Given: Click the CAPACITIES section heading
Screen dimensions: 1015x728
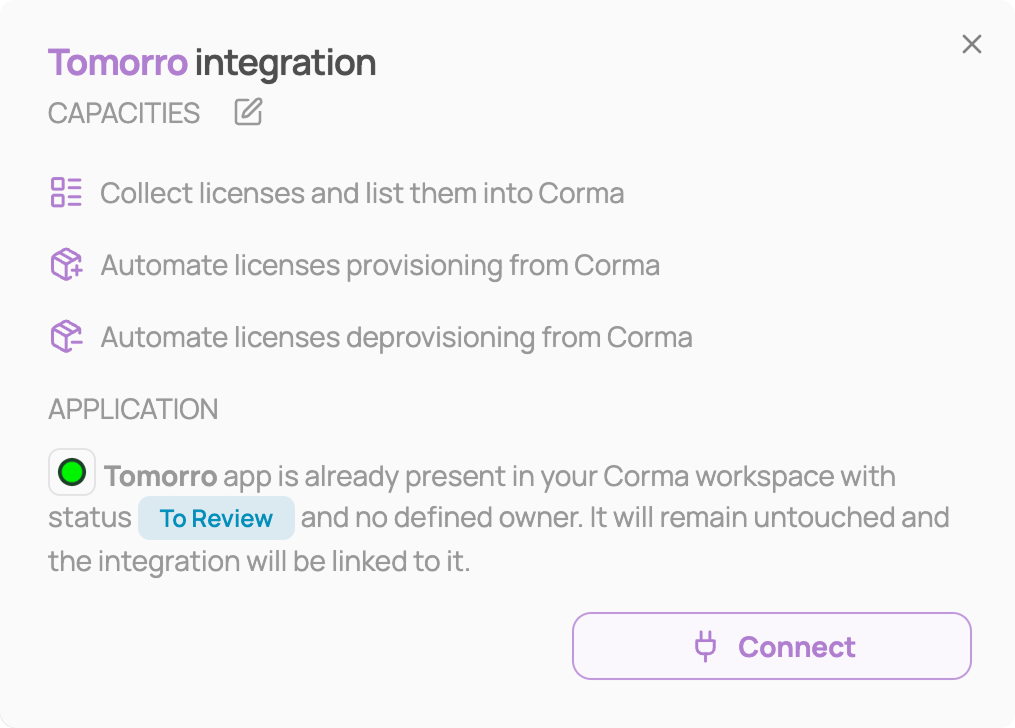Looking at the screenshot, I should 124,113.
